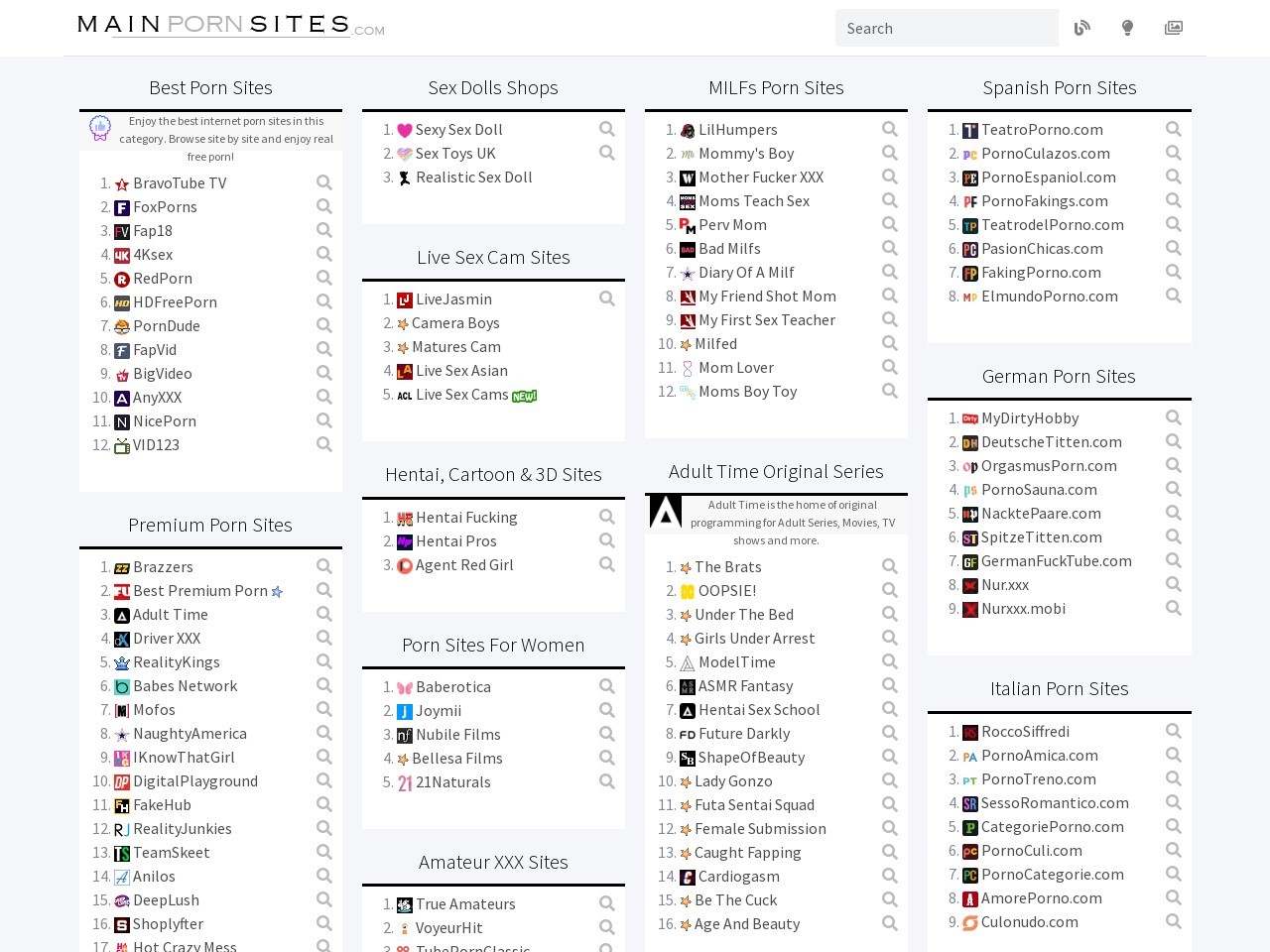The width and height of the screenshot is (1270, 952).
Task: Go to the Italian Porn Sites category
Action: click(1060, 688)
